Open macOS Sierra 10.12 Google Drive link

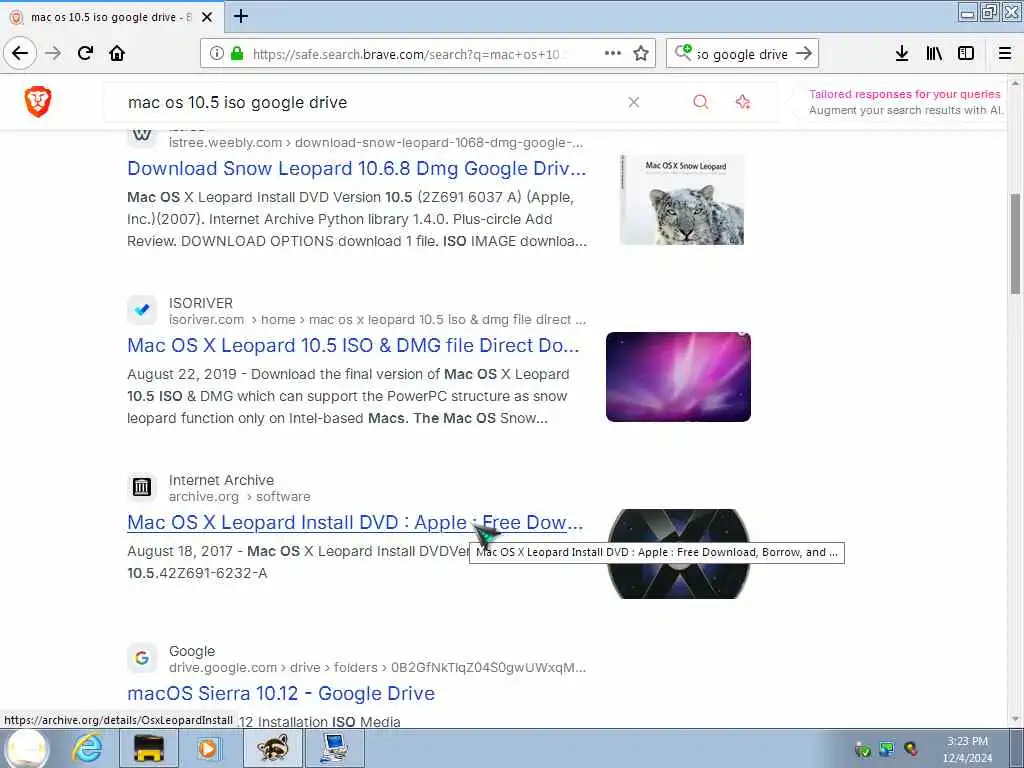281,694
